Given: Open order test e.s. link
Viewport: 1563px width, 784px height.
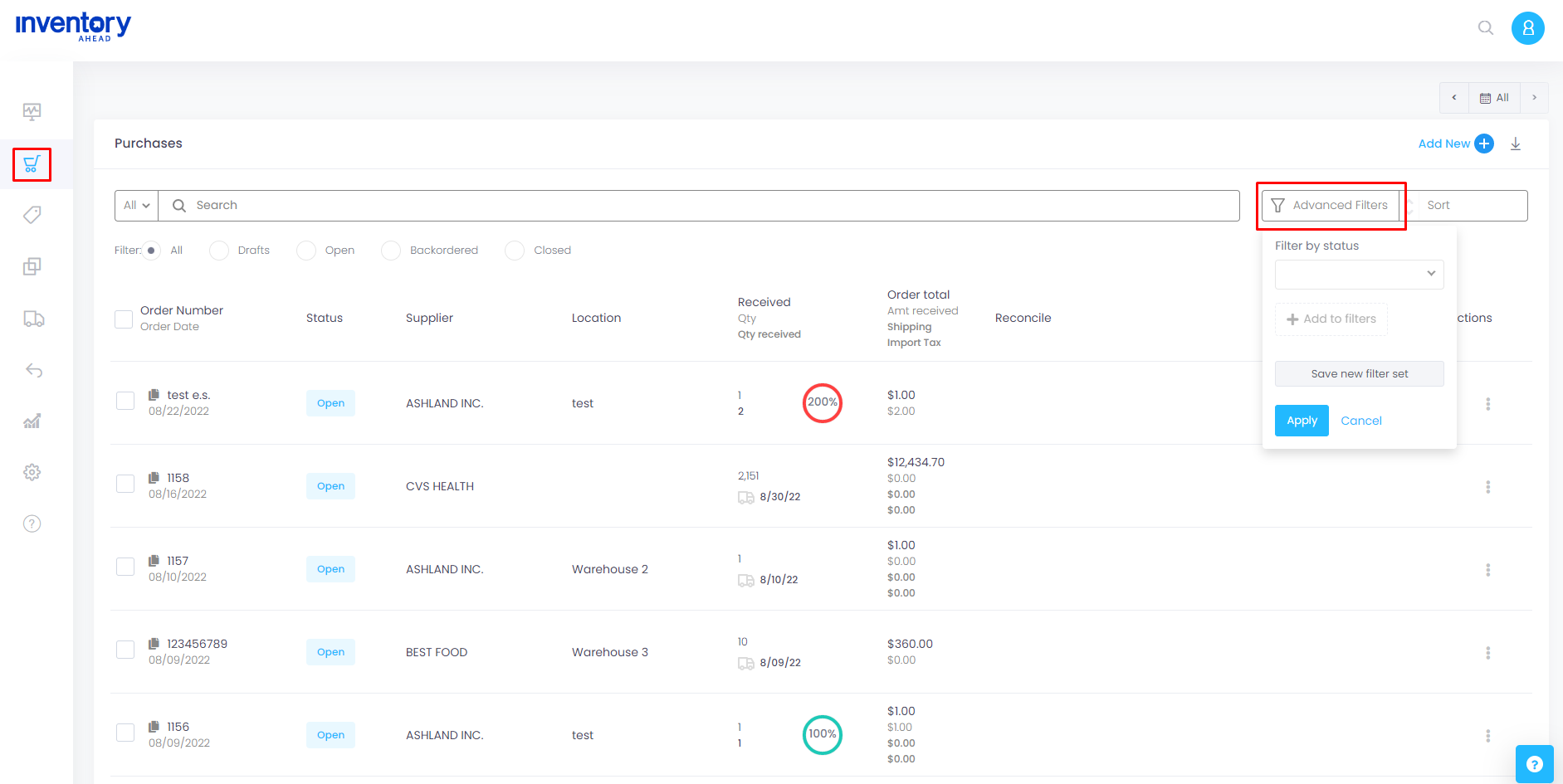Looking at the screenshot, I should 188,395.
